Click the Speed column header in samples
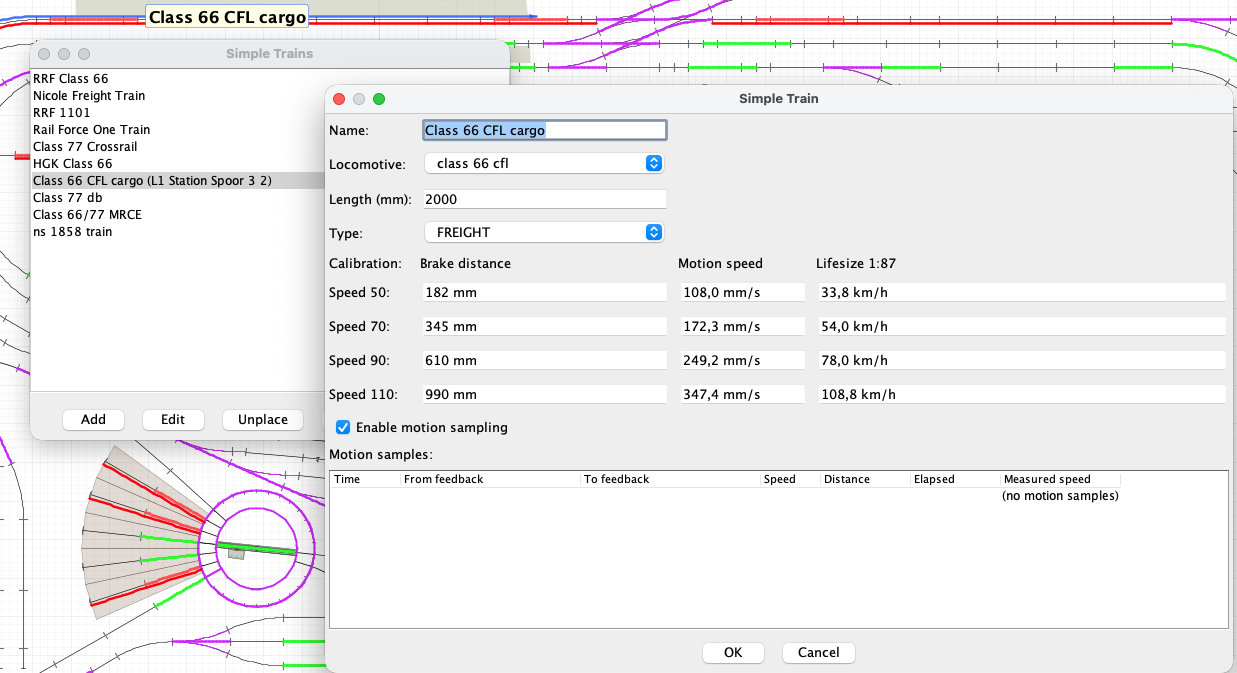The height and width of the screenshot is (673, 1237). [x=790, y=479]
